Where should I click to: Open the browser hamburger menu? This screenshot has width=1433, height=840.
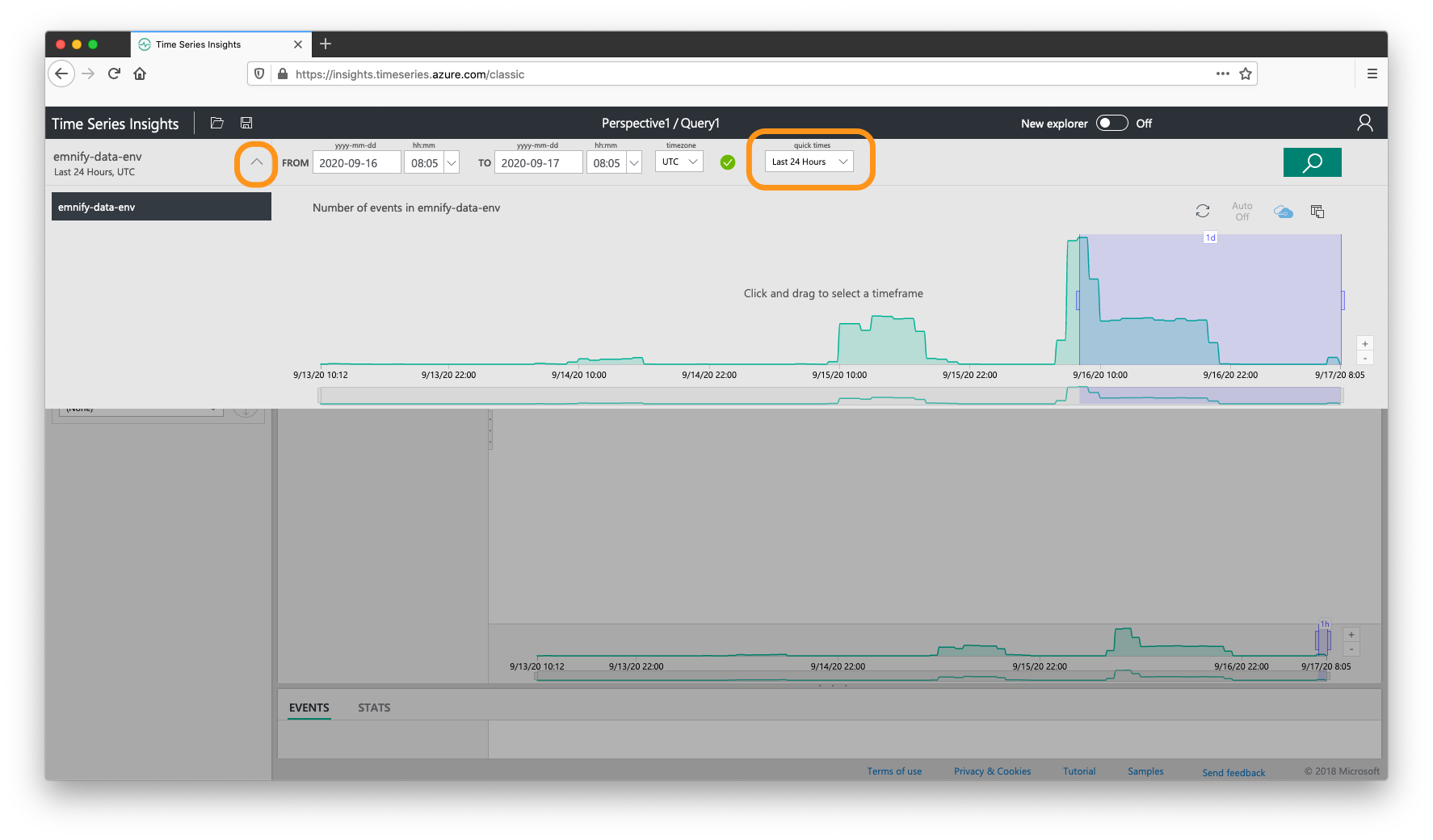pyautogui.click(x=1372, y=73)
